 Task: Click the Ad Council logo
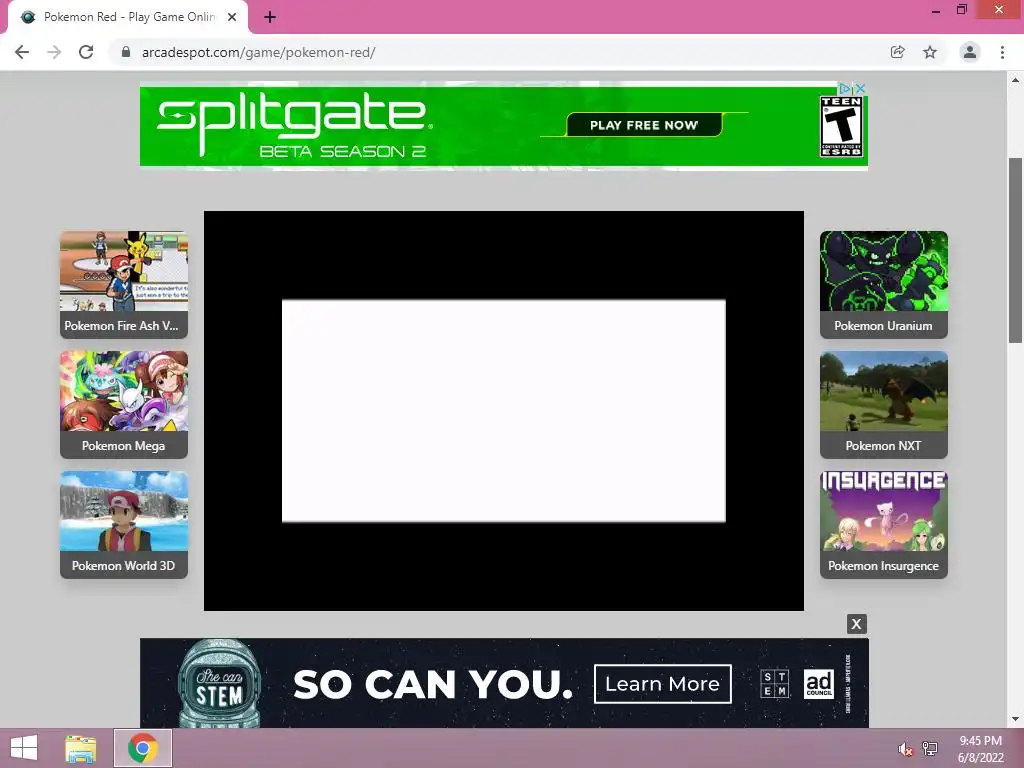pyautogui.click(x=819, y=684)
